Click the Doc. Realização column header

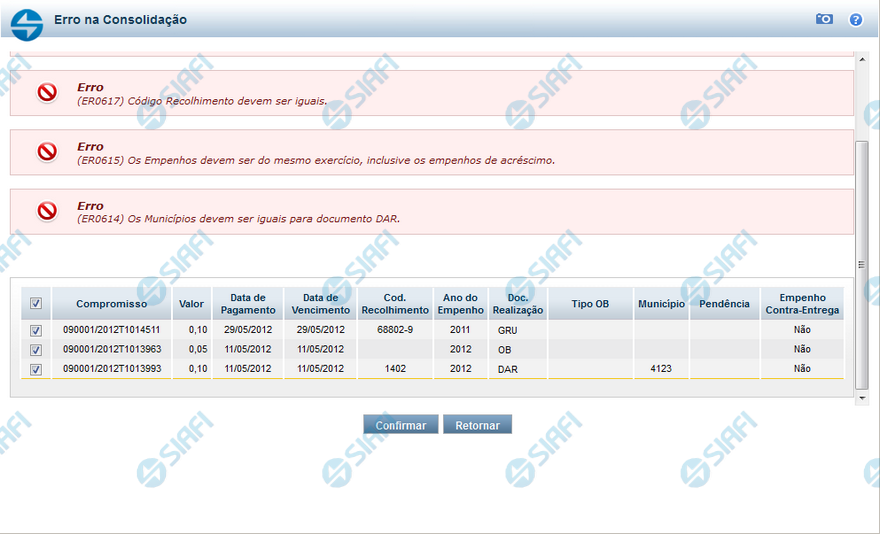click(x=518, y=303)
